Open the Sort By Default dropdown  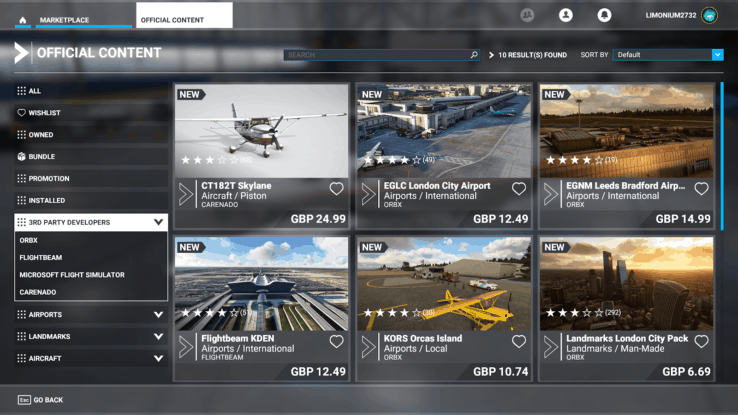(668, 55)
